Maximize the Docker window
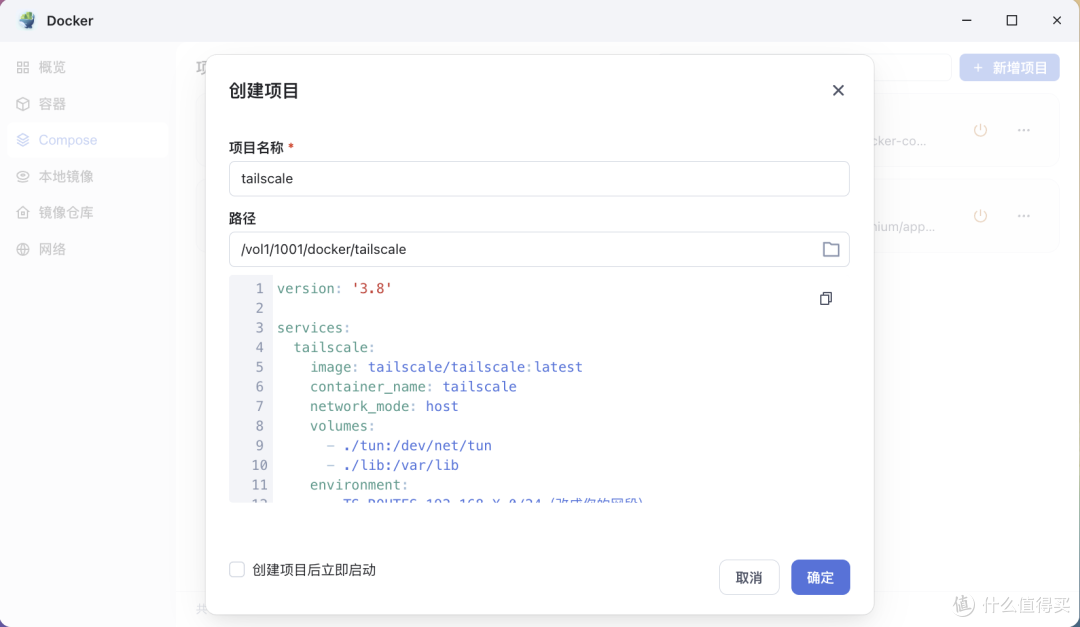Image resolution: width=1080 pixels, height=627 pixels. click(x=1011, y=20)
